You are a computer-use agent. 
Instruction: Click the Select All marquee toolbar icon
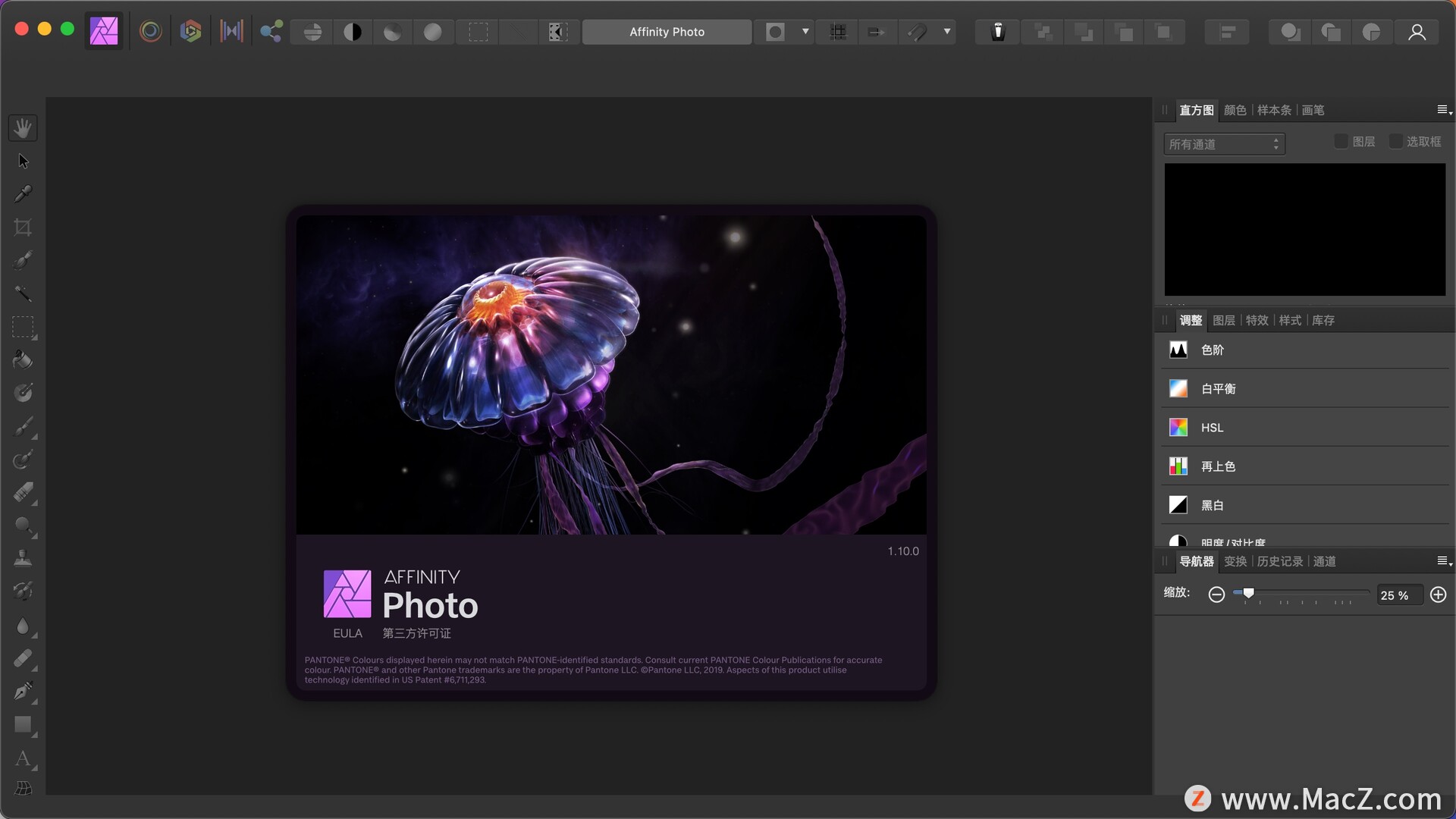pos(479,32)
